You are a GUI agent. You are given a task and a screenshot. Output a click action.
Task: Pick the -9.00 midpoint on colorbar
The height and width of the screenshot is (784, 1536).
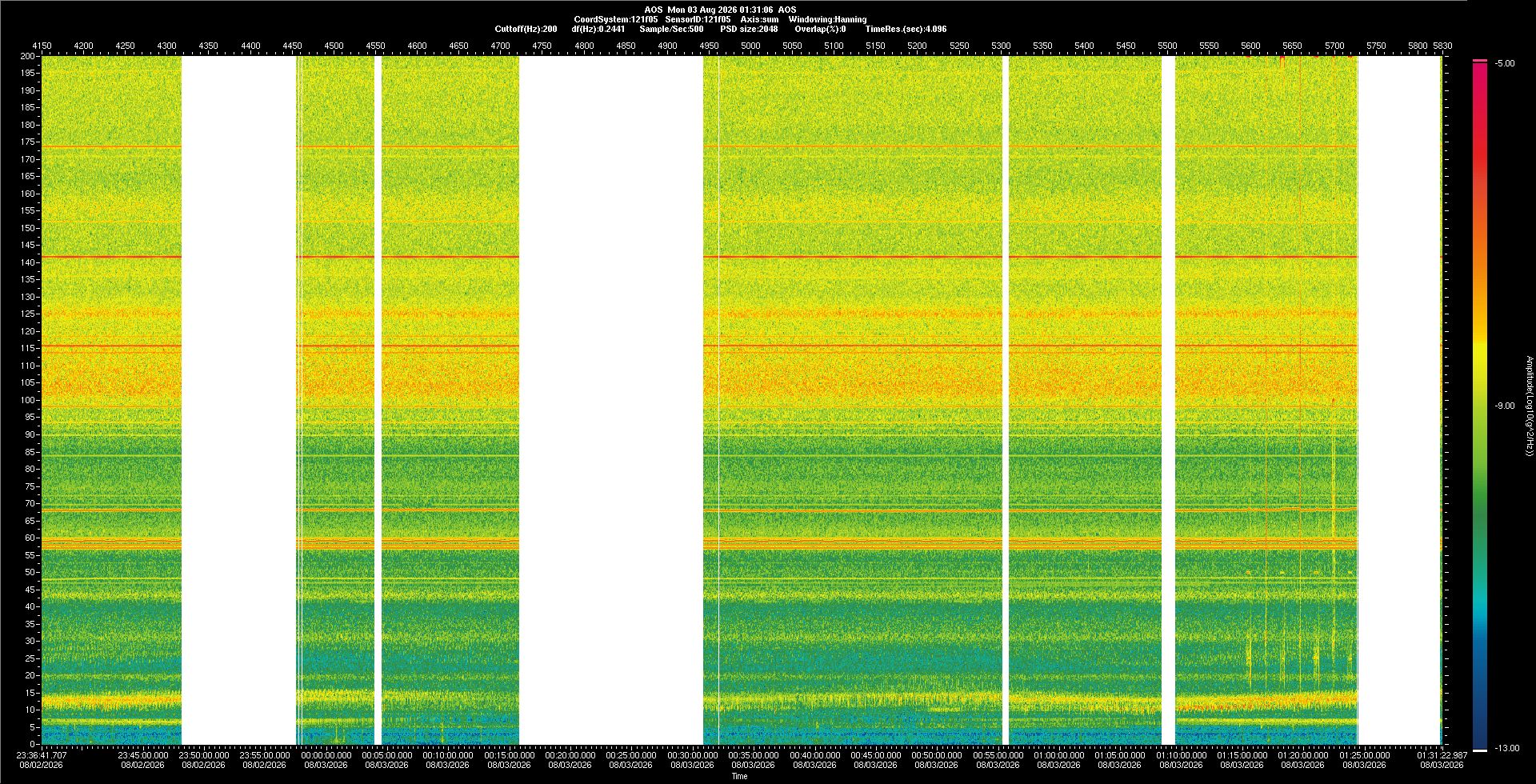pos(1505,406)
